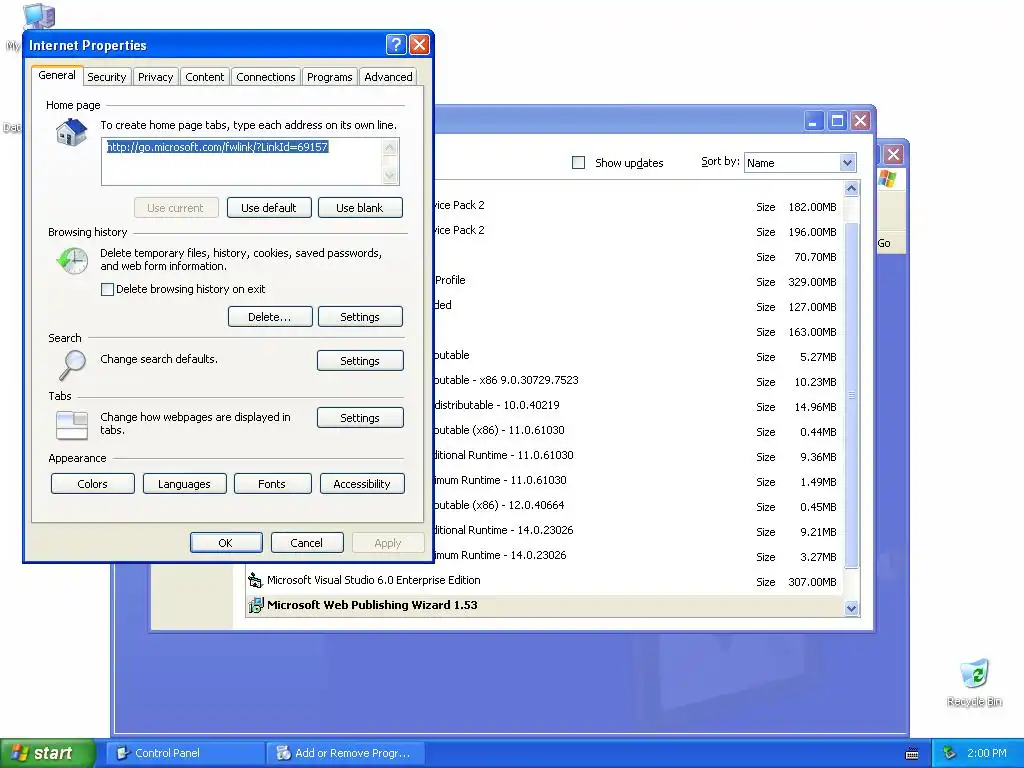The height and width of the screenshot is (768, 1024).
Task: Click the Colors button
Action: 93,484
